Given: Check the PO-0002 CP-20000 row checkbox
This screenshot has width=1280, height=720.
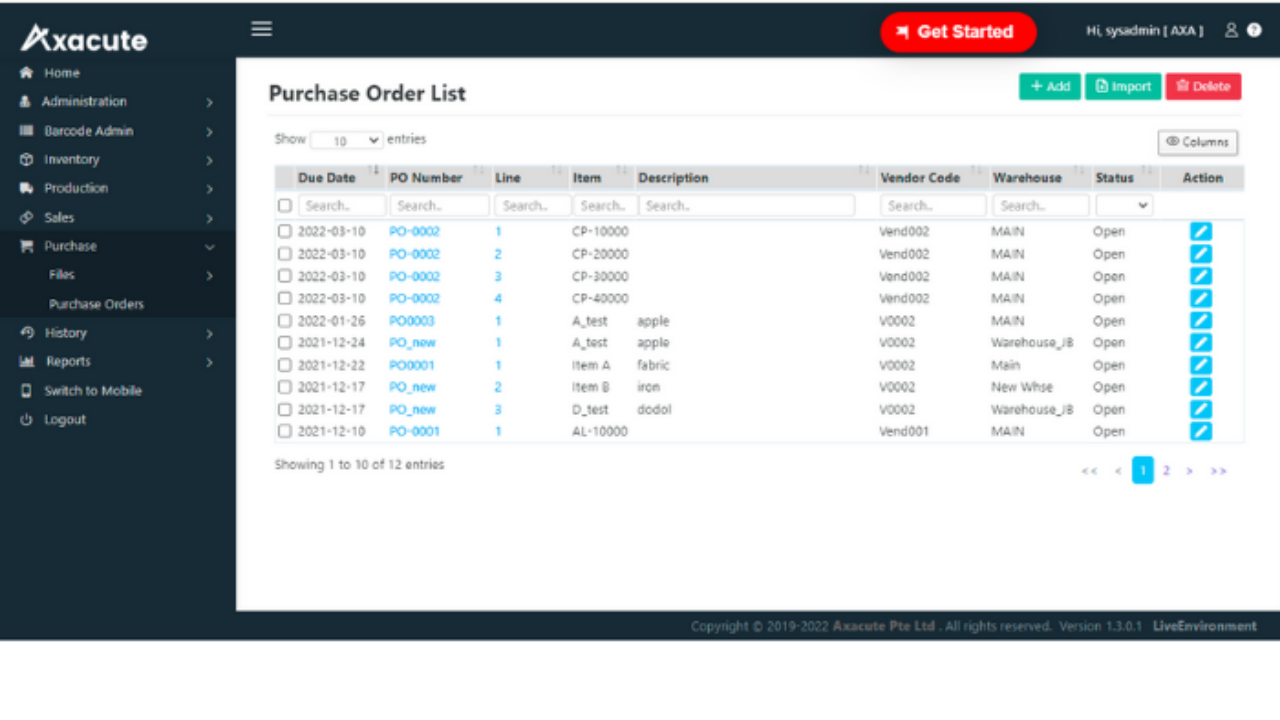Looking at the screenshot, I should [285, 254].
